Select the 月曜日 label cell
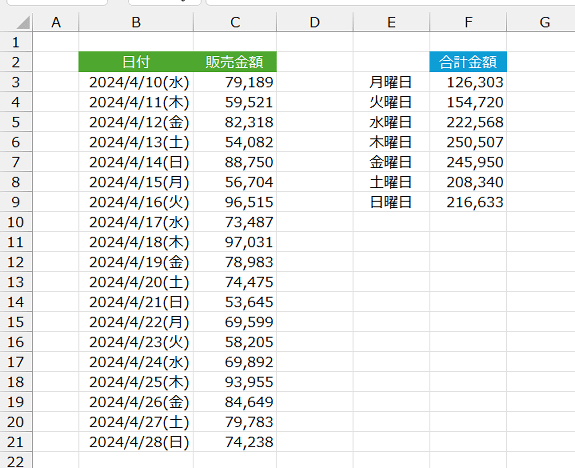 click(391, 82)
